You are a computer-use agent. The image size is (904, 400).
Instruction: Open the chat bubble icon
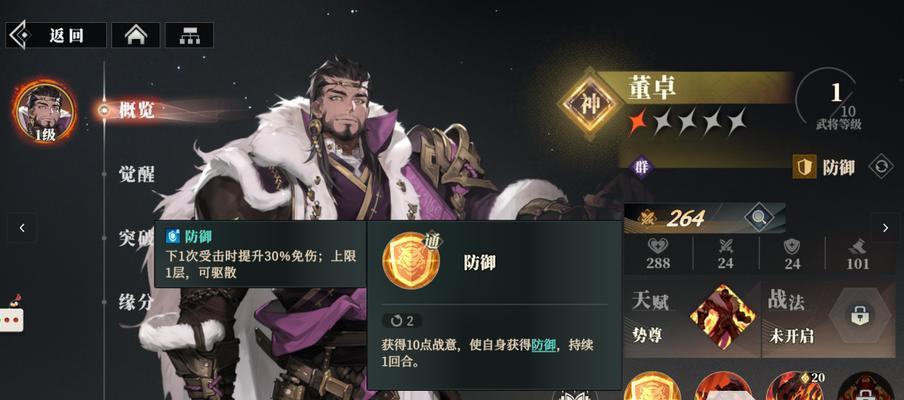coord(12,320)
